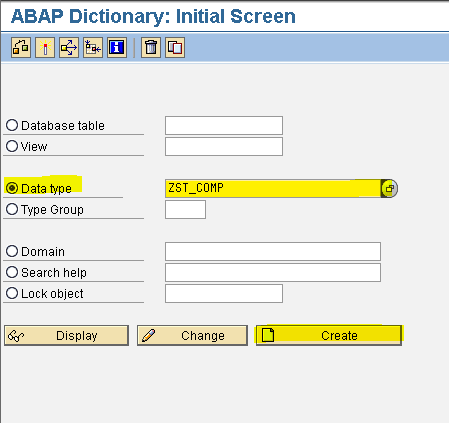Open the Display object list icon
Screen dimensions: 449x423
pyautogui.click(x=93, y=48)
